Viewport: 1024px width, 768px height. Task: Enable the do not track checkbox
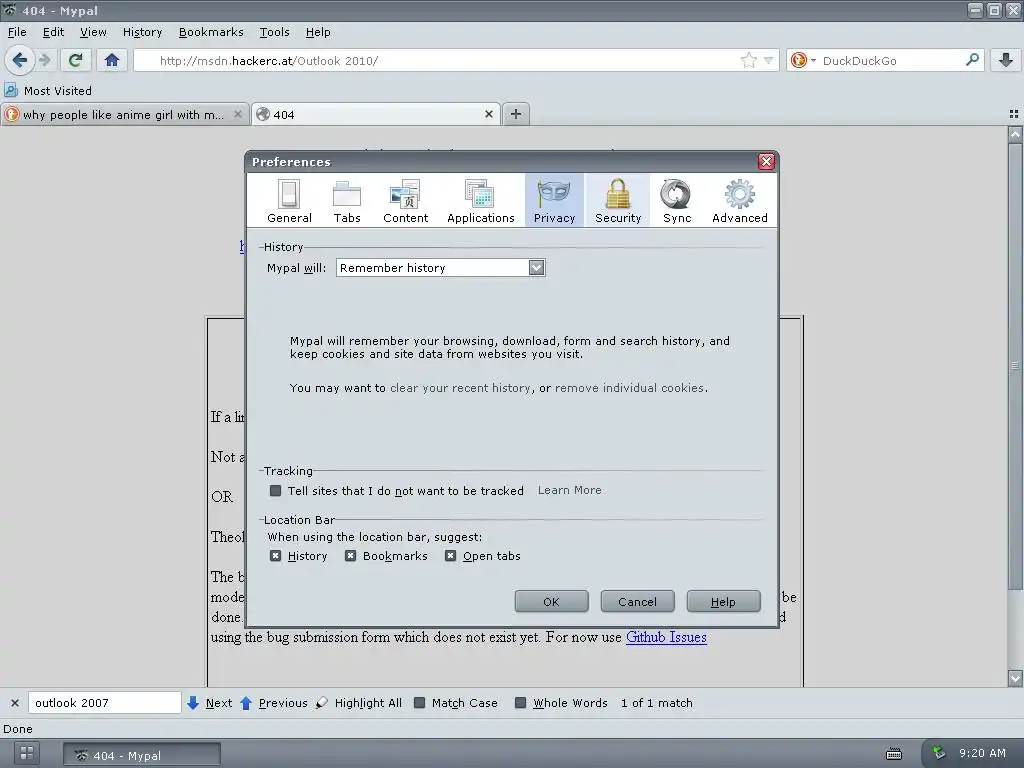tap(276, 490)
